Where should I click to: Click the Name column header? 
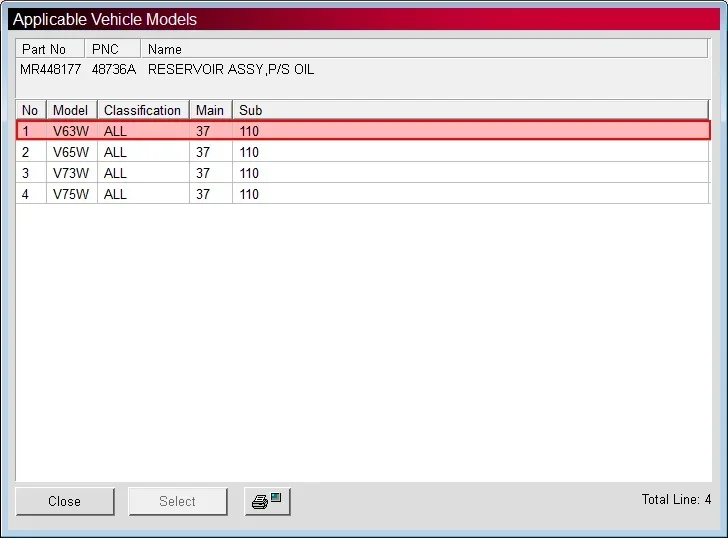(424, 49)
